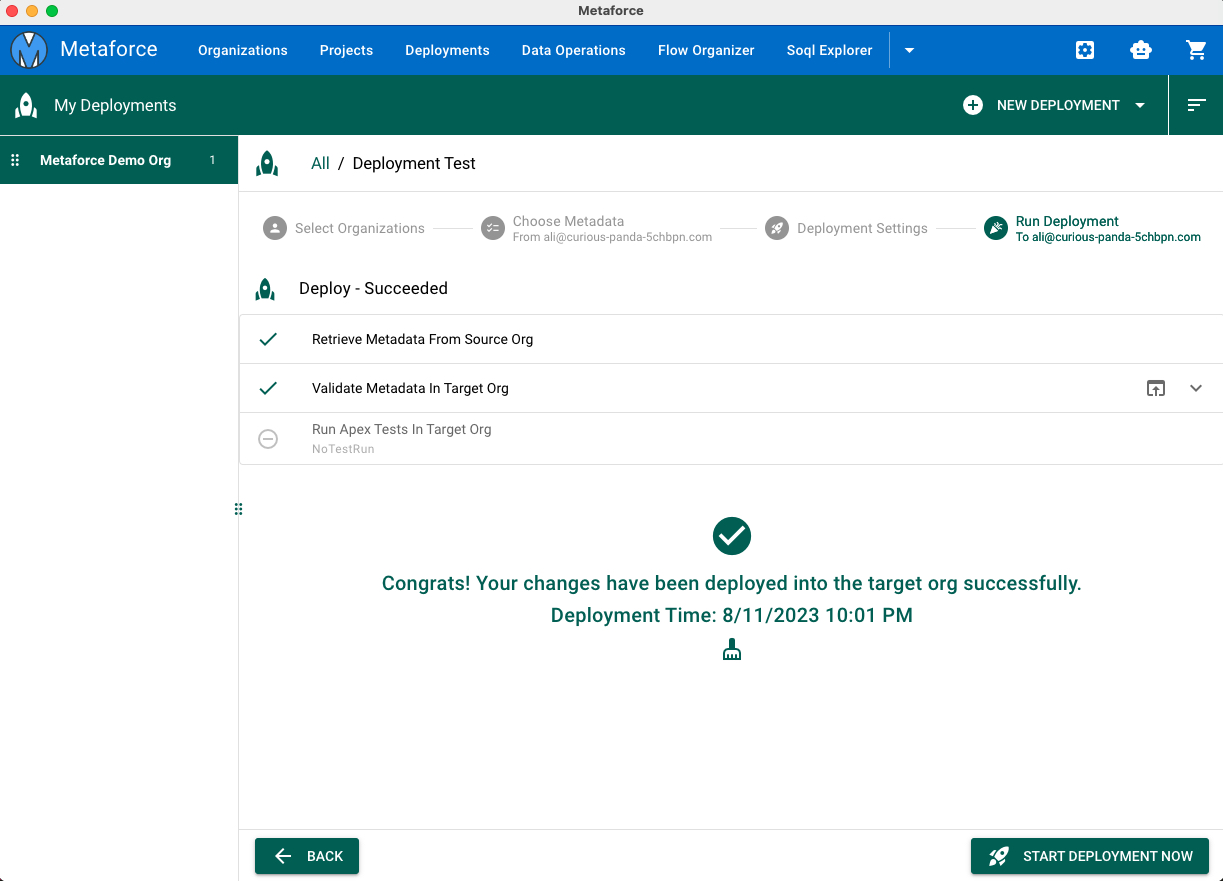Click the robot assistant icon

pyautogui.click(x=1141, y=50)
